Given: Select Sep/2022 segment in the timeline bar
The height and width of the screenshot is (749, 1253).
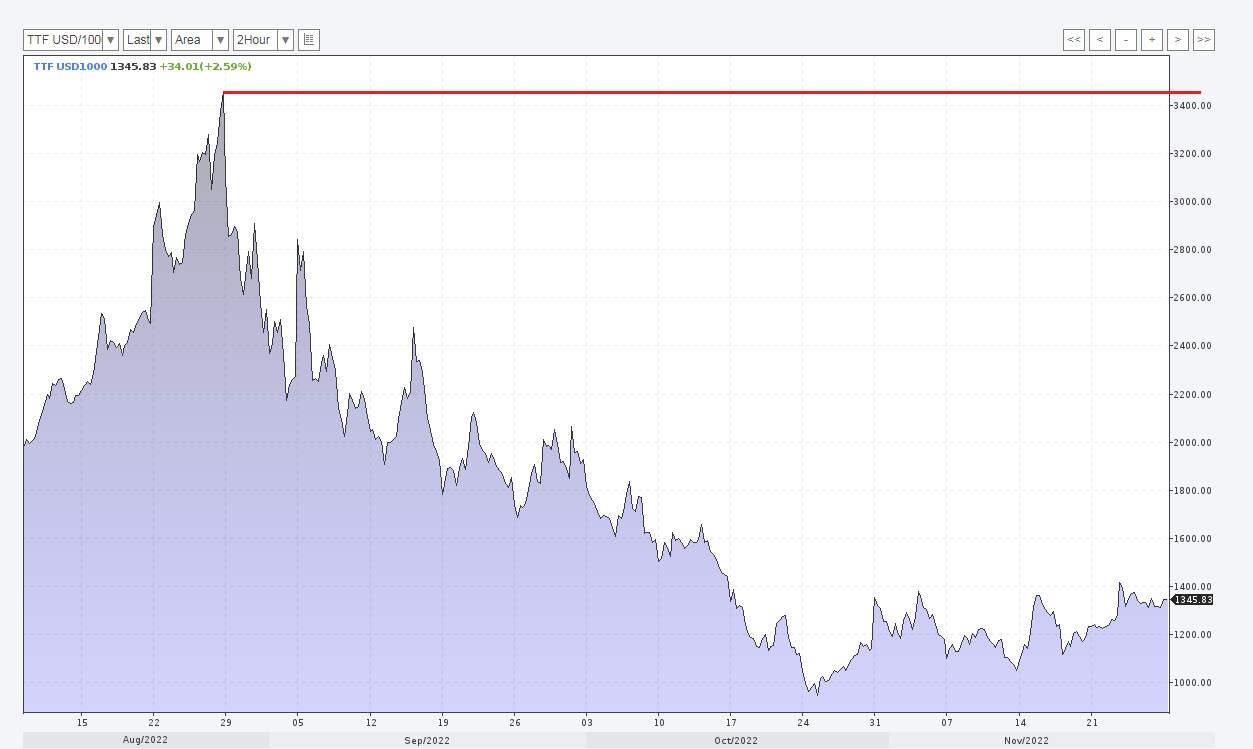Looking at the screenshot, I should (x=427, y=741).
